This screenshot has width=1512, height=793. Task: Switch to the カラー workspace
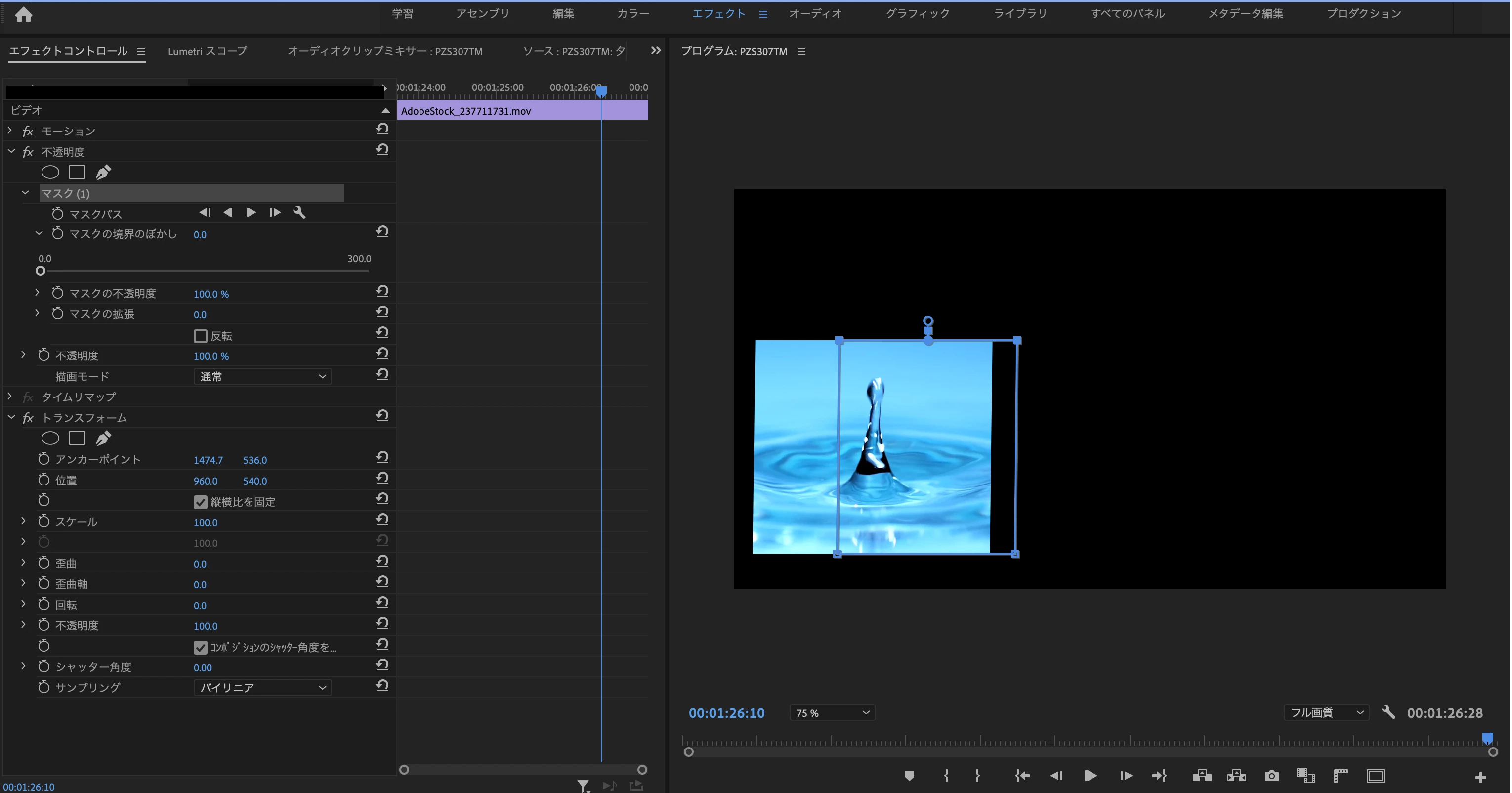coord(633,13)
